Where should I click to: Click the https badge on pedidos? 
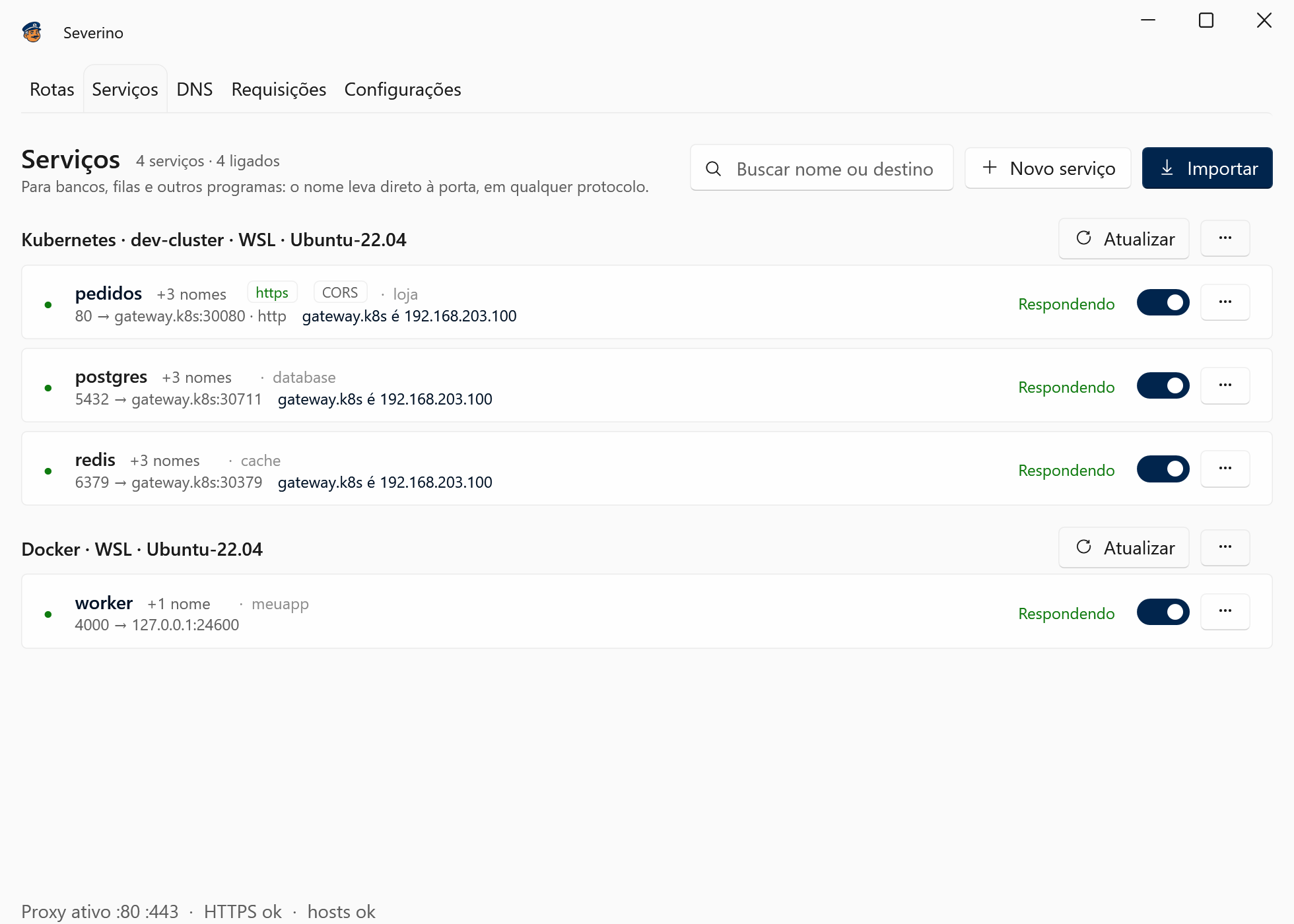point(272,292)
